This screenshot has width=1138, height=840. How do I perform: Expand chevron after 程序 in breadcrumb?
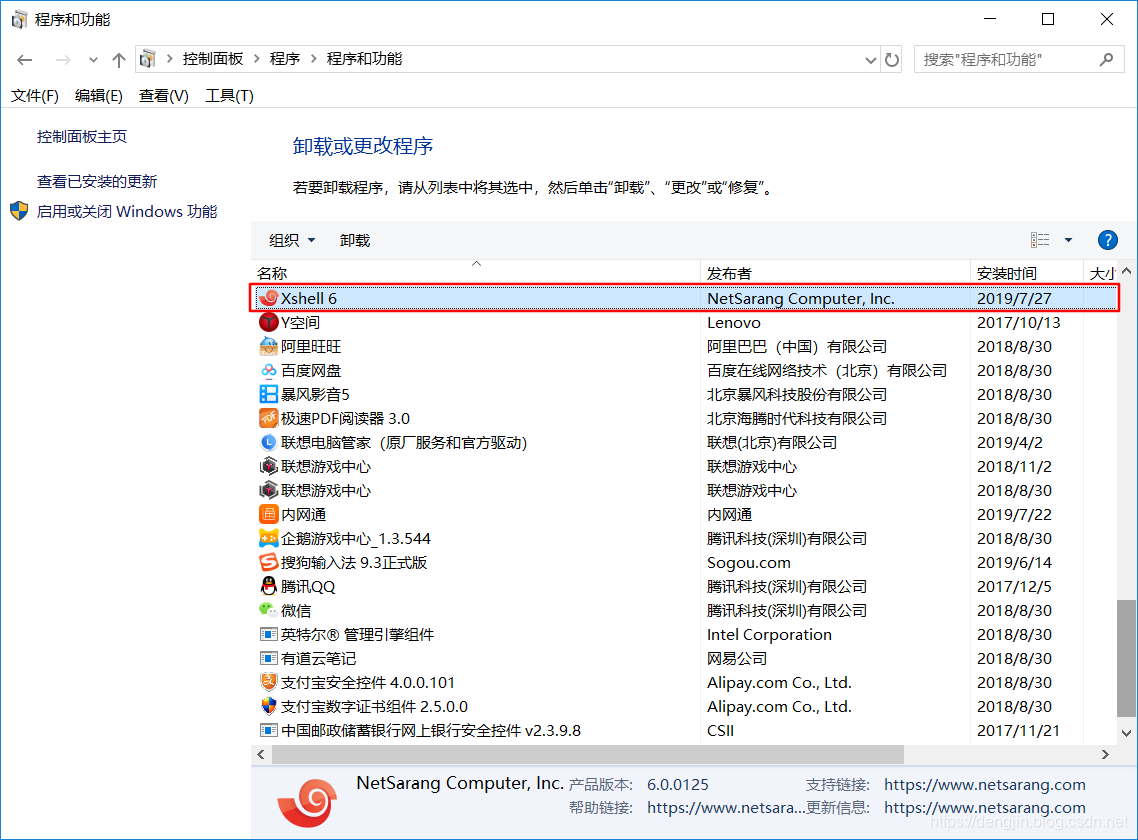tap(313, 59)
